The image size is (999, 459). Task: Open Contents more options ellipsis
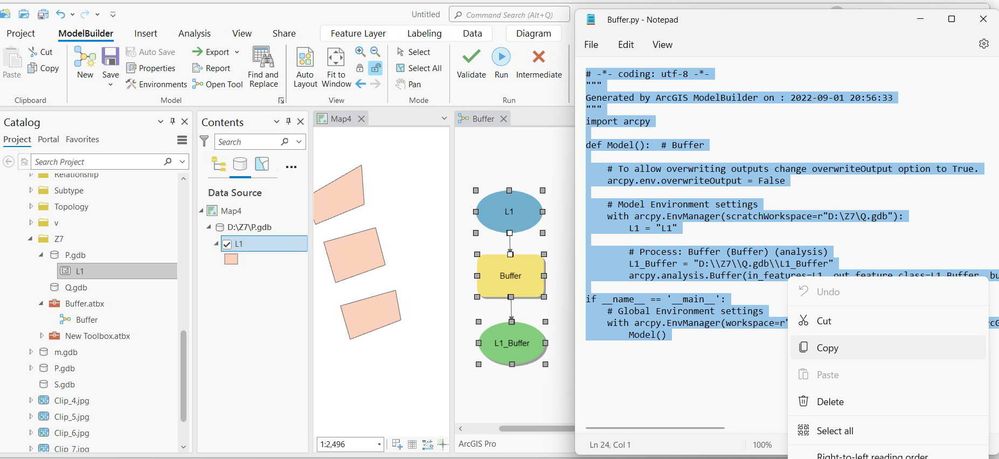[x=291, y=166]
